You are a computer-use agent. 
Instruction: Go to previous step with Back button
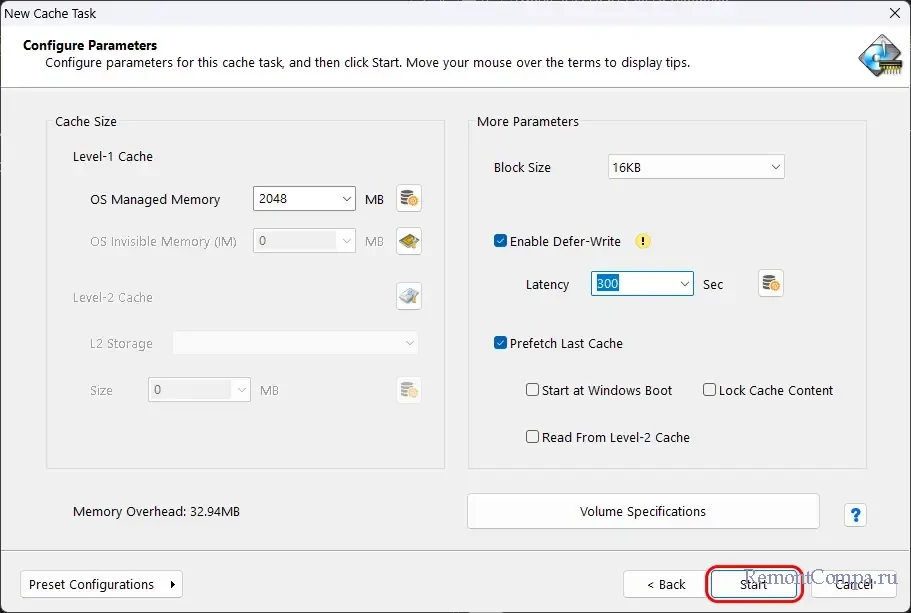coord(666,584)
